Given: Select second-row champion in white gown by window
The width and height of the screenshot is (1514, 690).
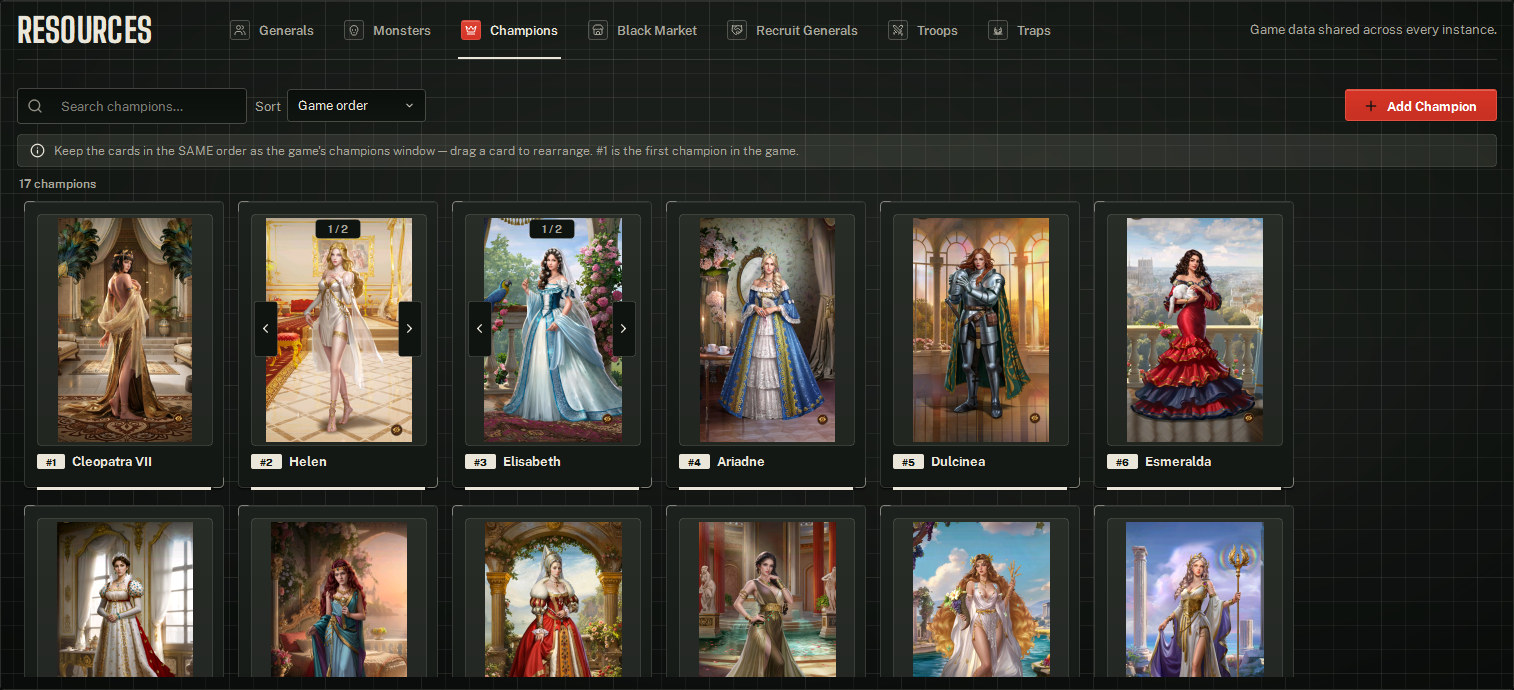Looking at the screenshot, I should (125, 600).
